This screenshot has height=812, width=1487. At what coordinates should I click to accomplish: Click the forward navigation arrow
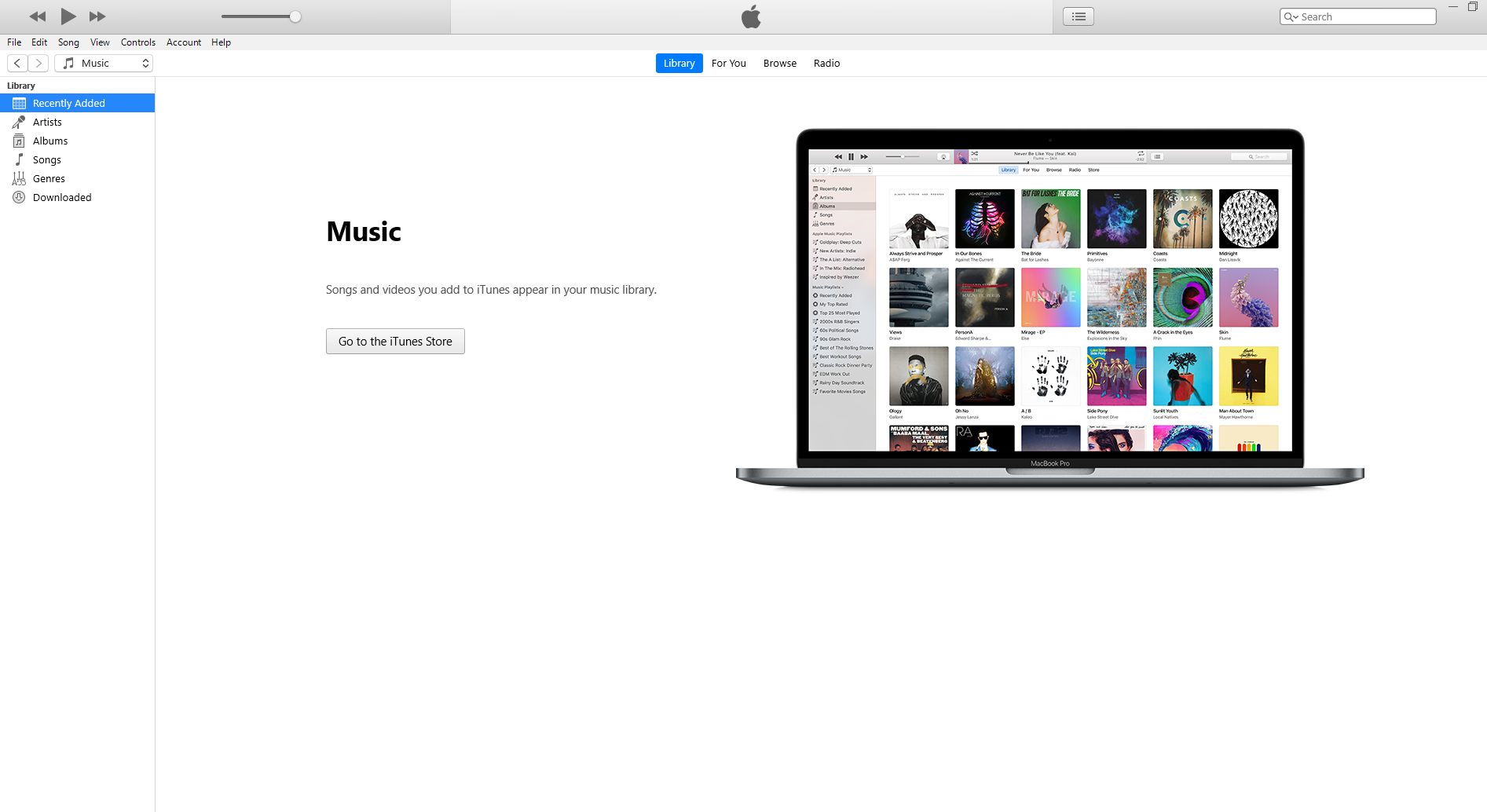[38, 64]
